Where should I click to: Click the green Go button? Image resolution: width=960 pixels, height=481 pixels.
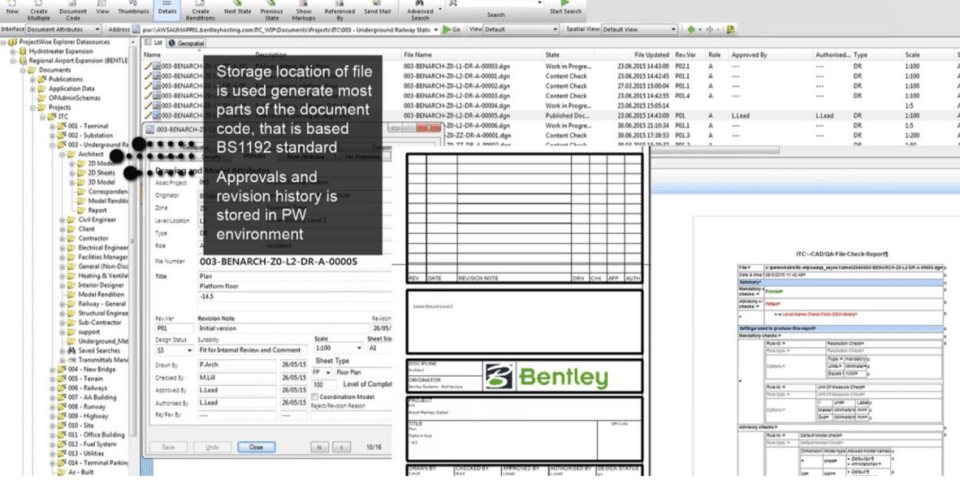(x=452, y=29)
